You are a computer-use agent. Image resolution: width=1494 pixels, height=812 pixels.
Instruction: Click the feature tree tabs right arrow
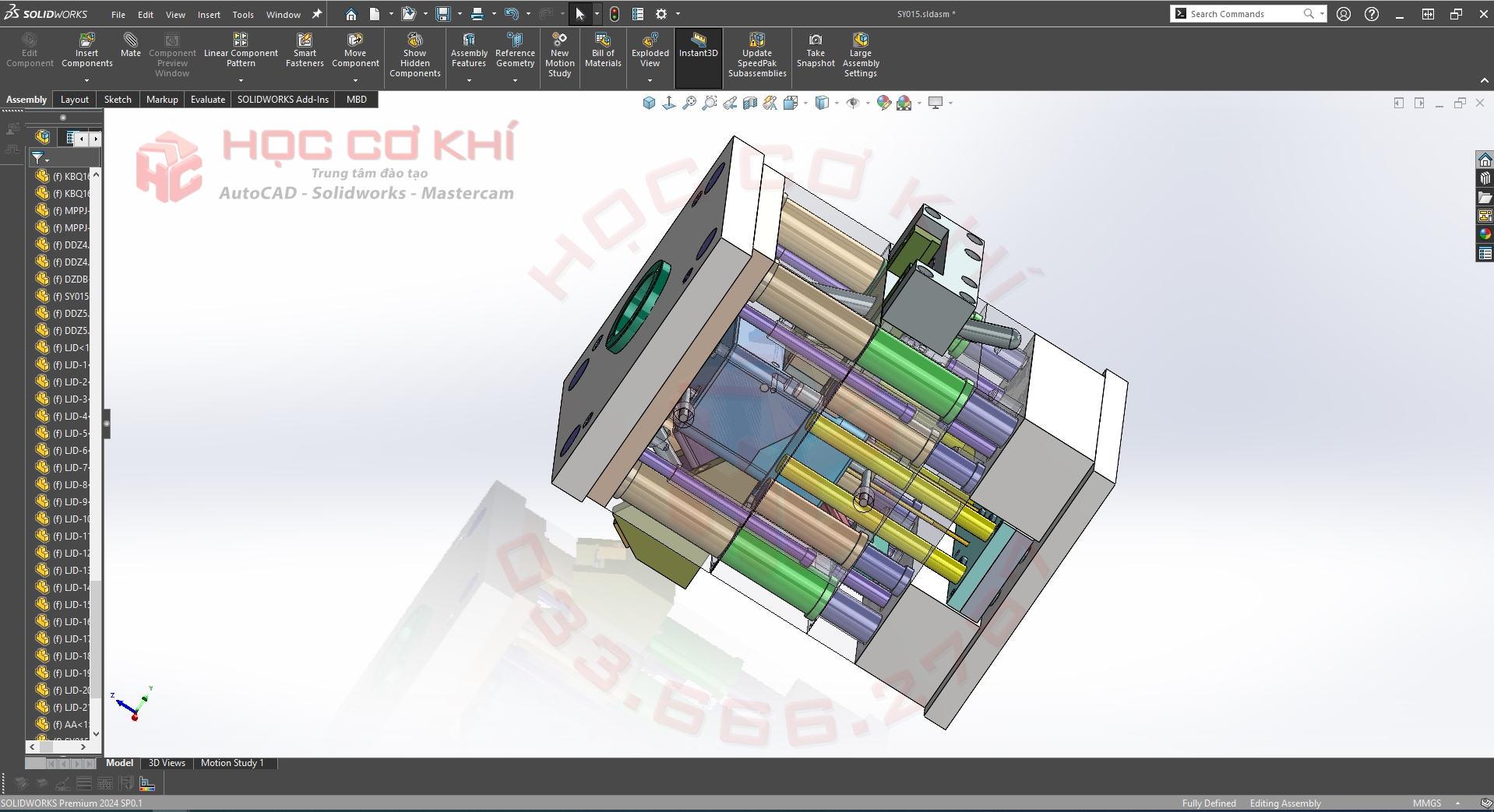(x=95, y=139)
